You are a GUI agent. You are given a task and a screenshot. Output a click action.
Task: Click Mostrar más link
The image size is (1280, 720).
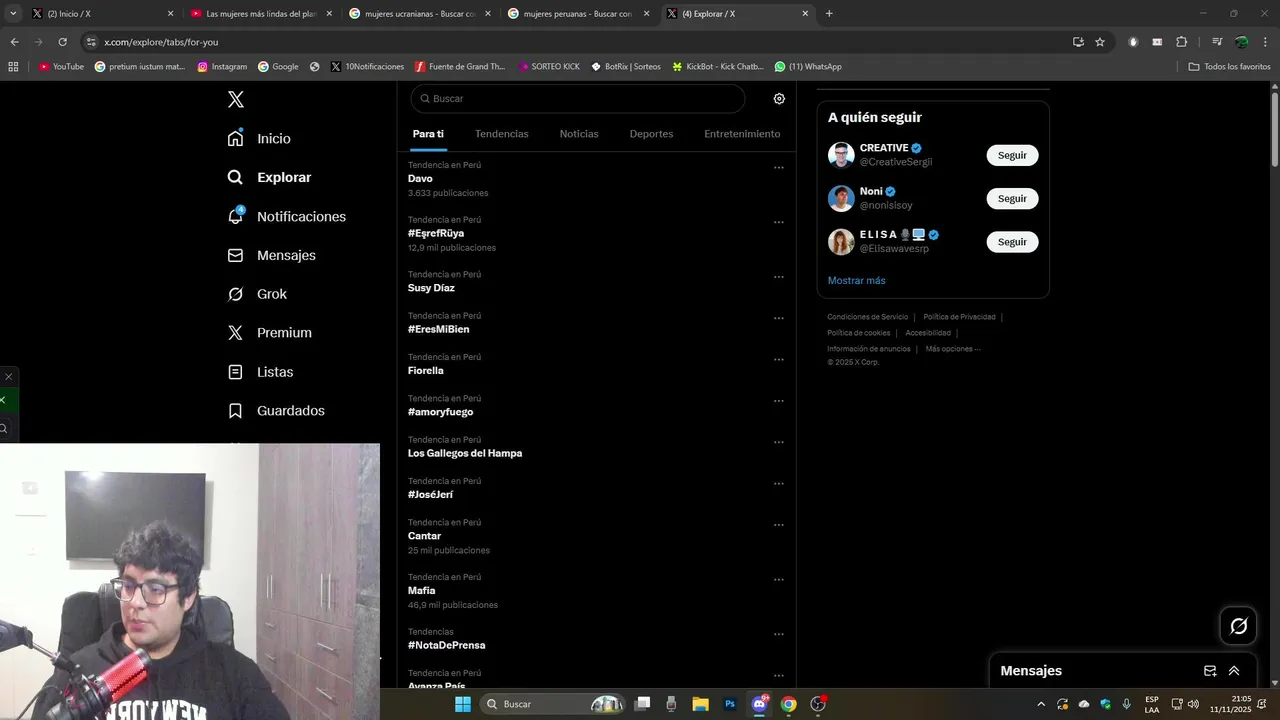tap(856, 281)
